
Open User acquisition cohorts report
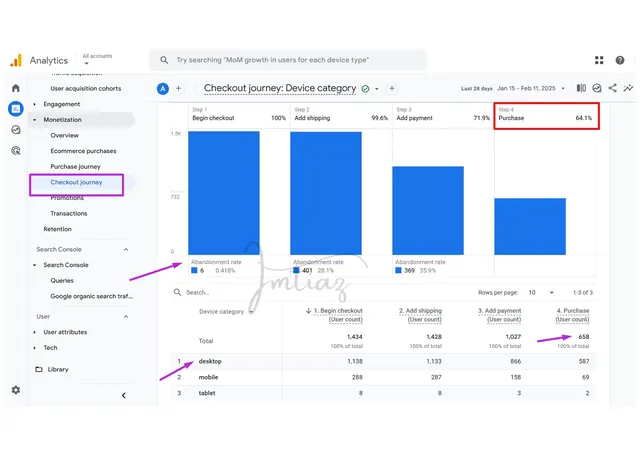click(x=86, y=88)
